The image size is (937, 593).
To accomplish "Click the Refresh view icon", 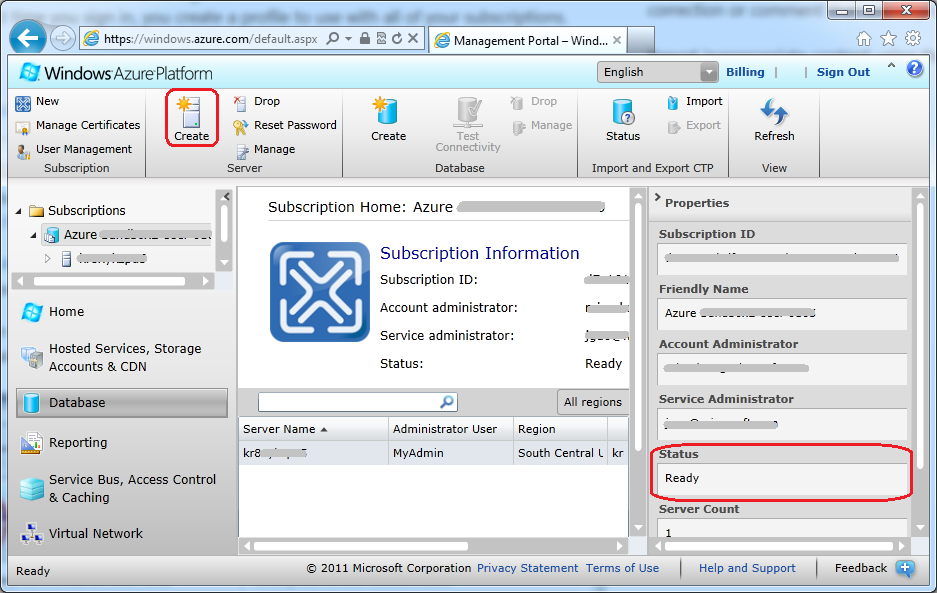I will (774, 112).
